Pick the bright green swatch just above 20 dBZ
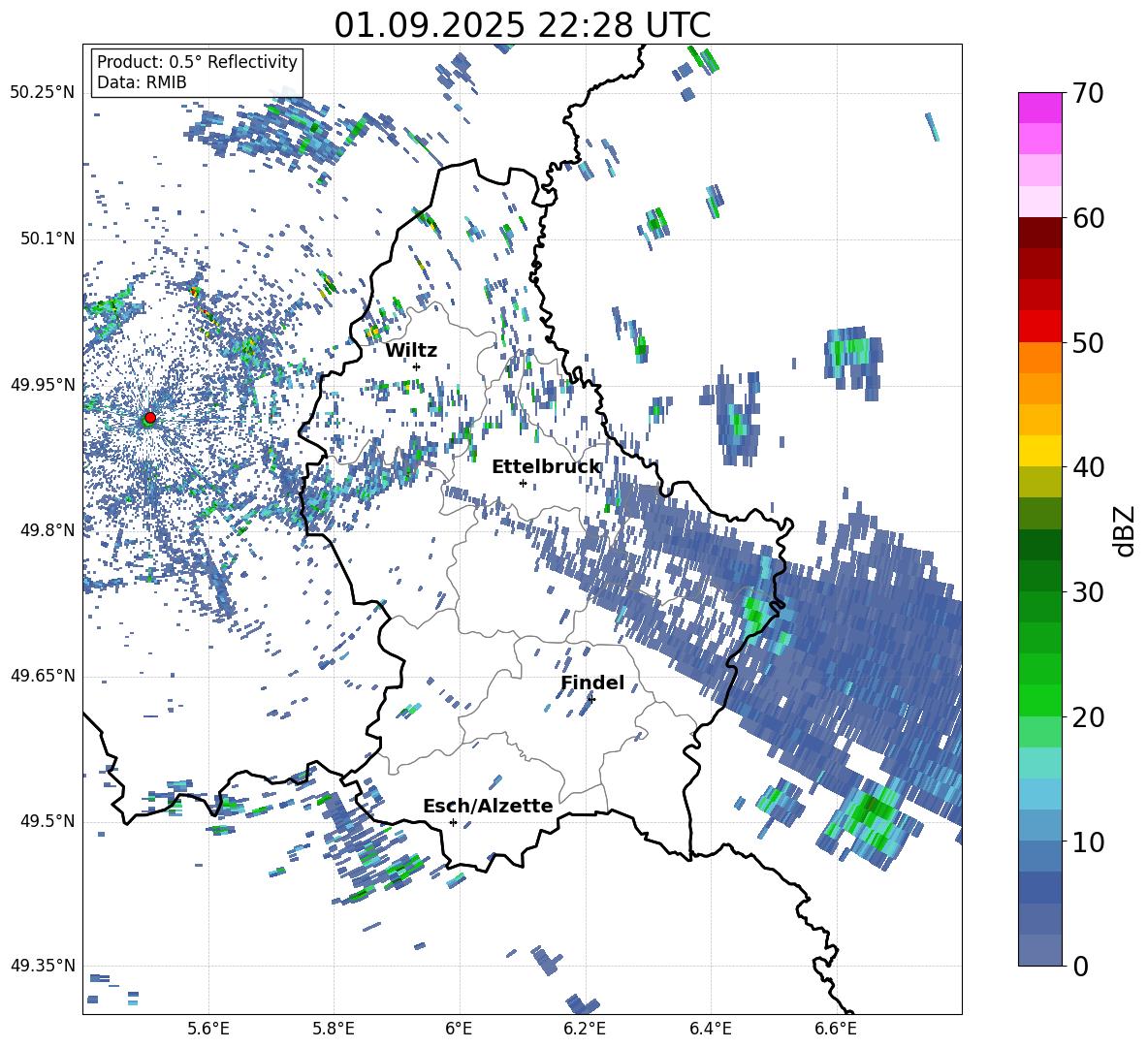 tap(1039, 700)
